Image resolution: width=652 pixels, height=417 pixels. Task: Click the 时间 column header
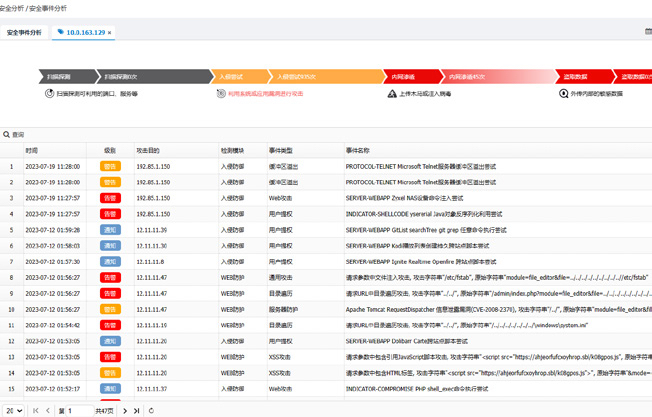(x=32, y=150)
